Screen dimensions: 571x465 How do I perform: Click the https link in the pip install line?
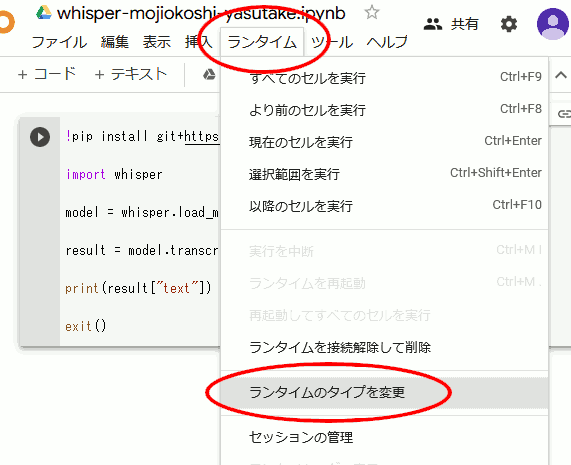coord(202,137)
